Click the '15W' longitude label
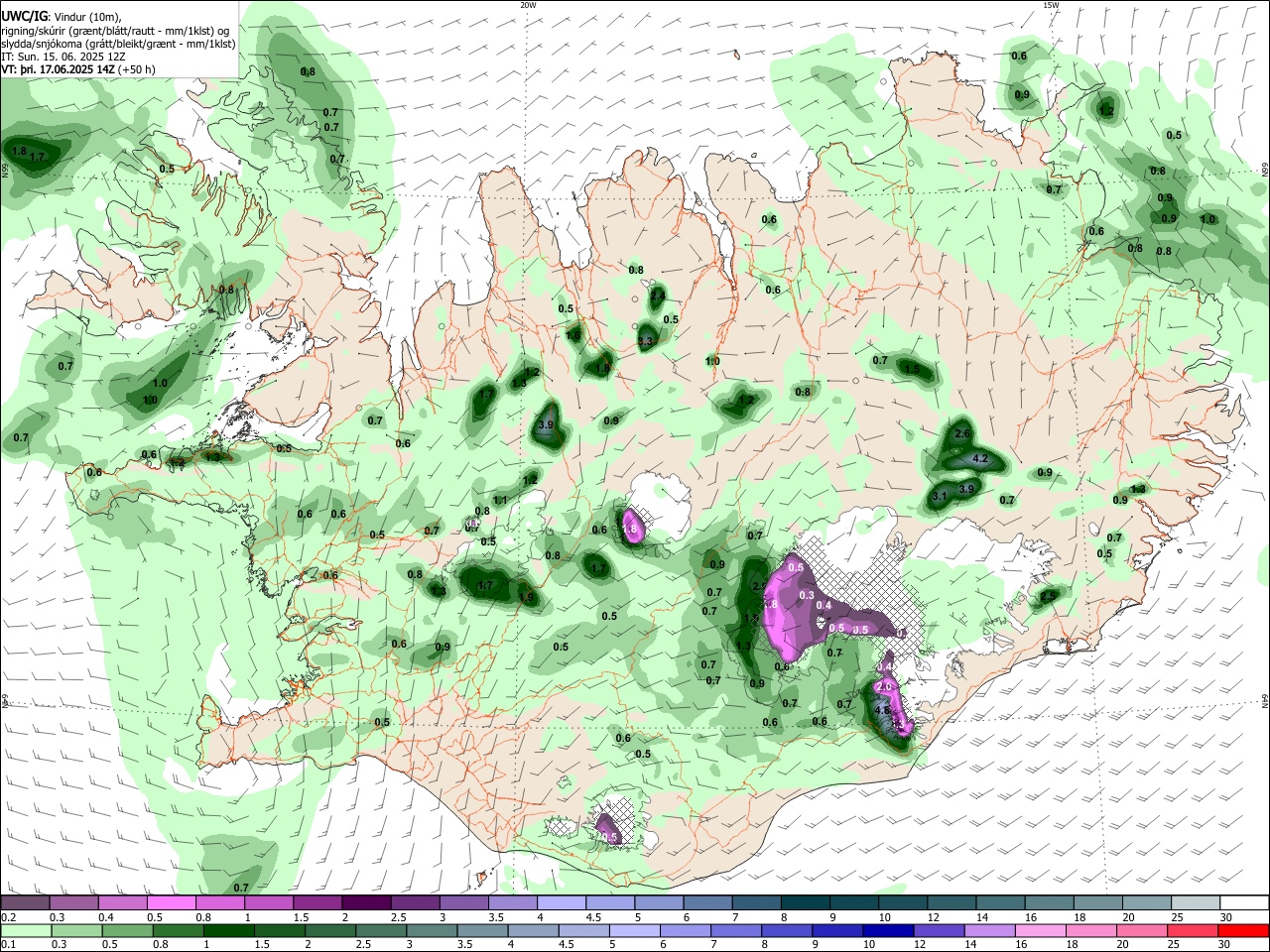1270x952 pixels. coord(1051,5)
